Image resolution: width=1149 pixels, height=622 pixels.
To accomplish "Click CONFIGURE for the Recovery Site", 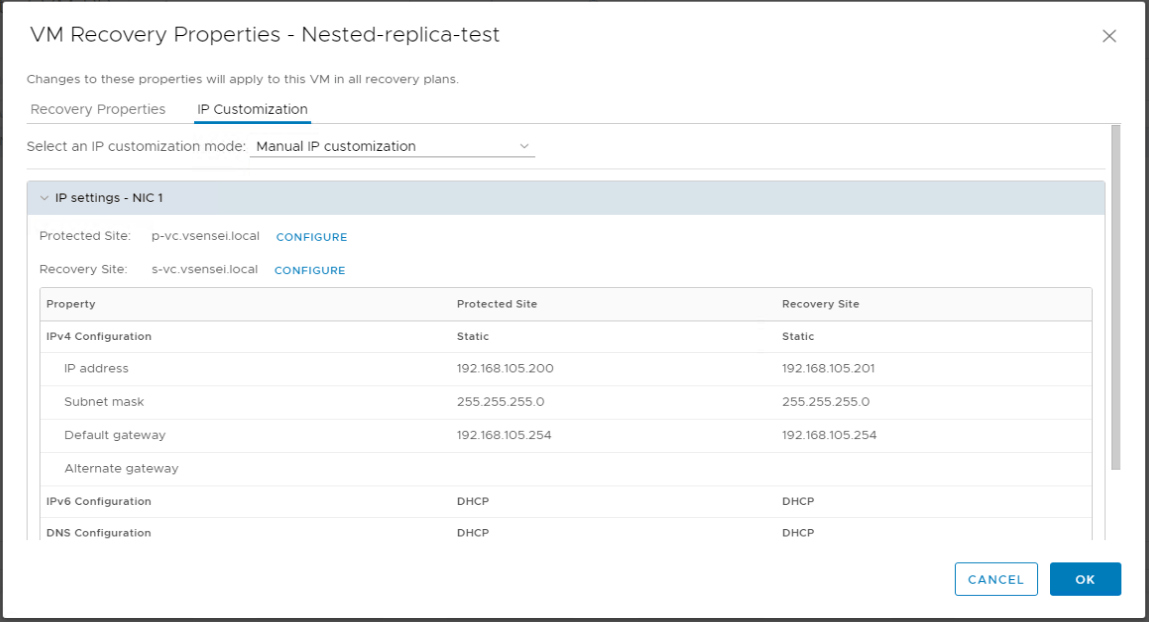I will coord(309,270).
